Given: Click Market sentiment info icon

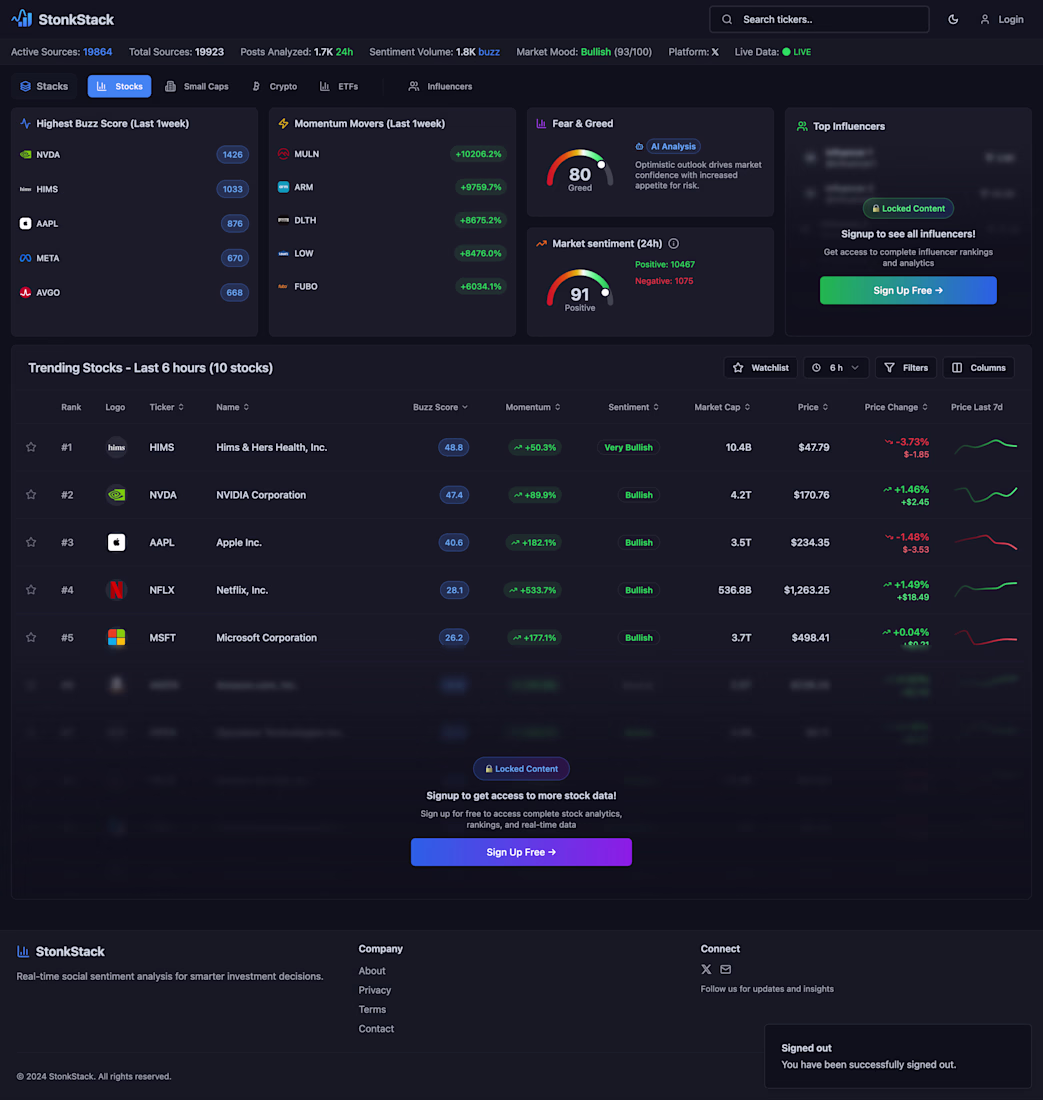Looking at the screenshot, I should tap(673, 243).
